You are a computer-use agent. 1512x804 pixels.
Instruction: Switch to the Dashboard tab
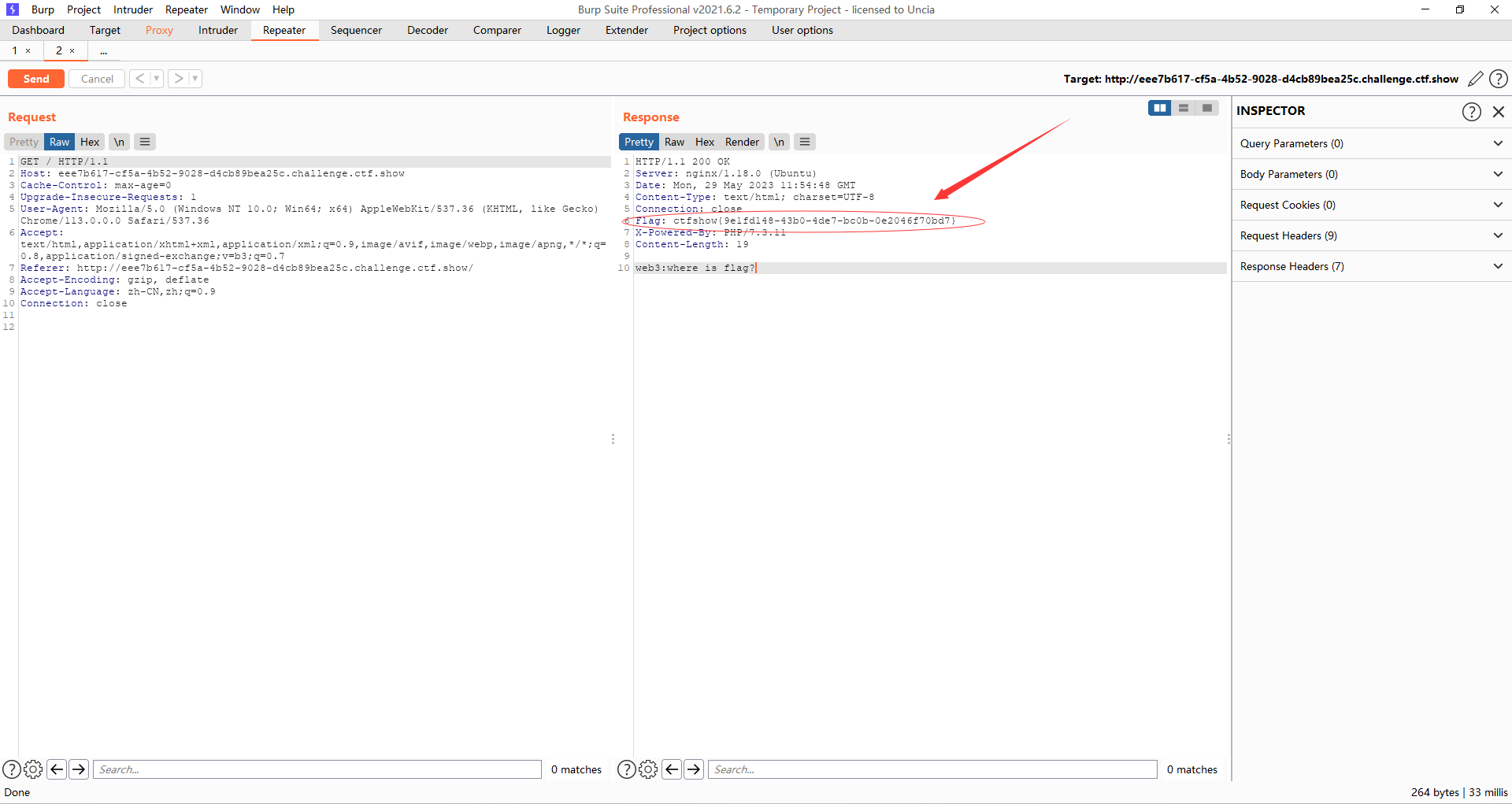tap(39, 30)
